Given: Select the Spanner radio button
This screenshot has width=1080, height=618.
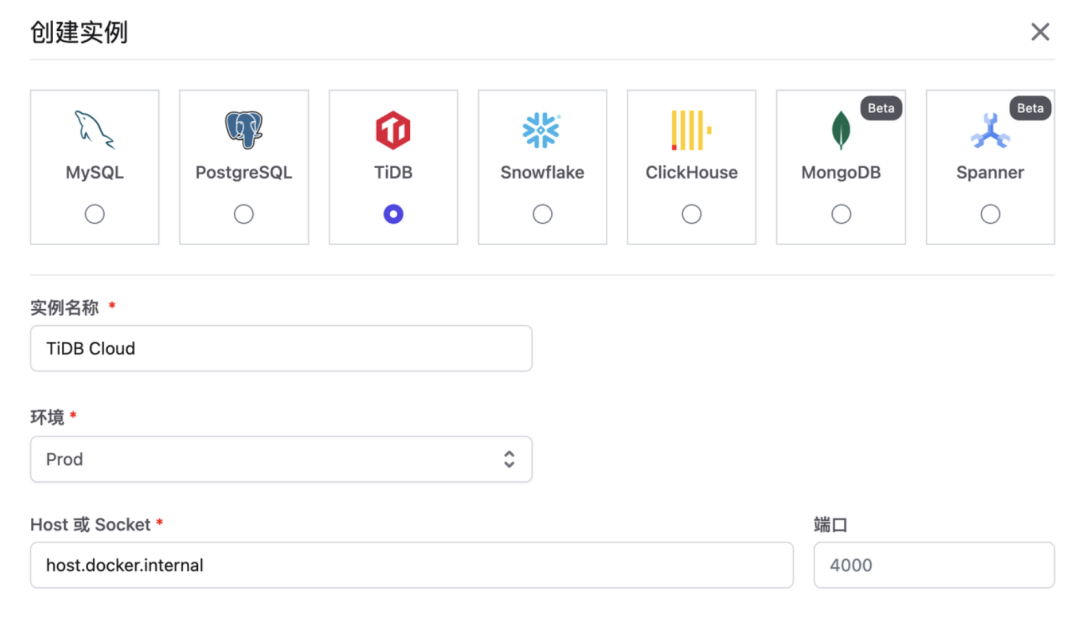Looking at the screenshot, I should [990, 214].
